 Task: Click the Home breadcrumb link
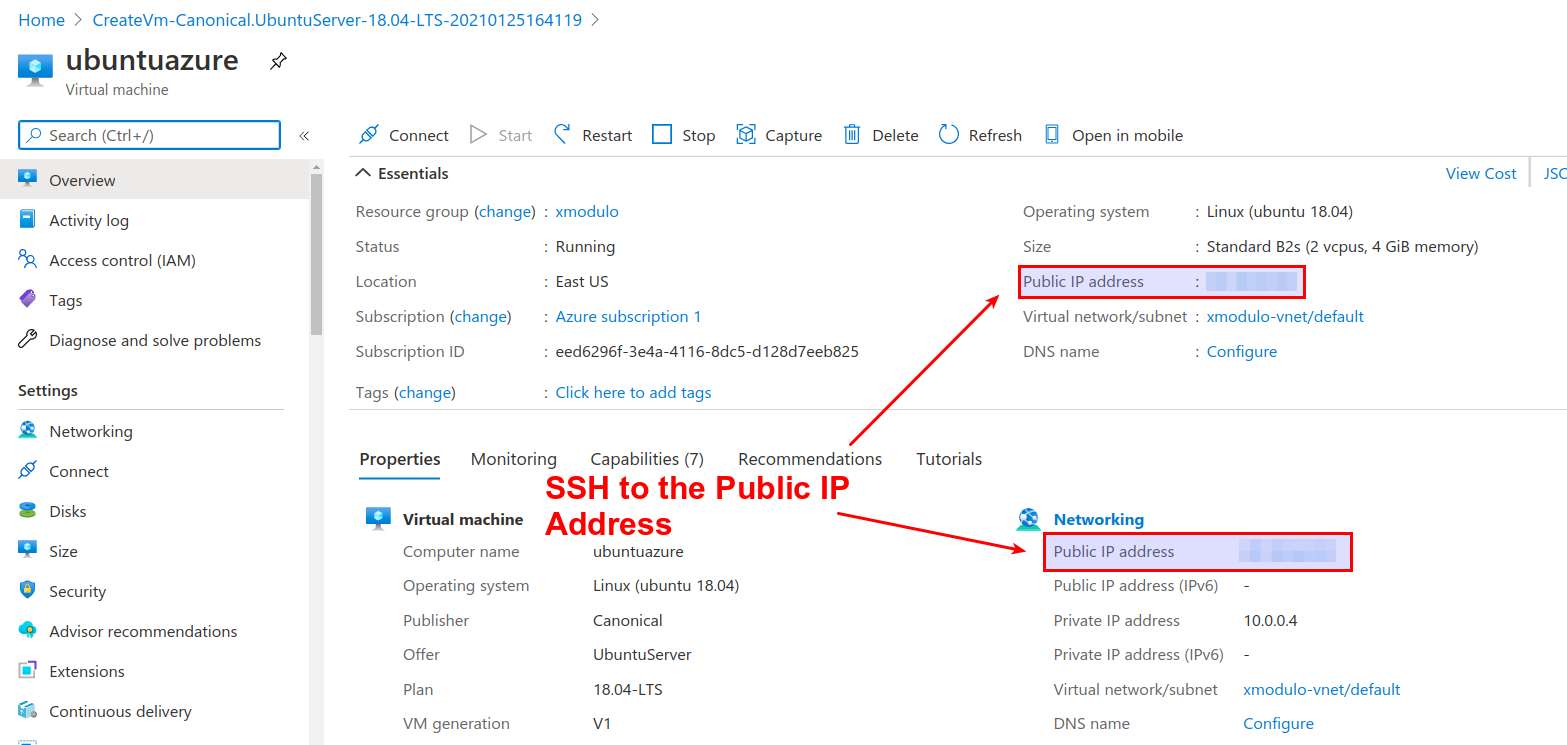(x=41, y=20)
